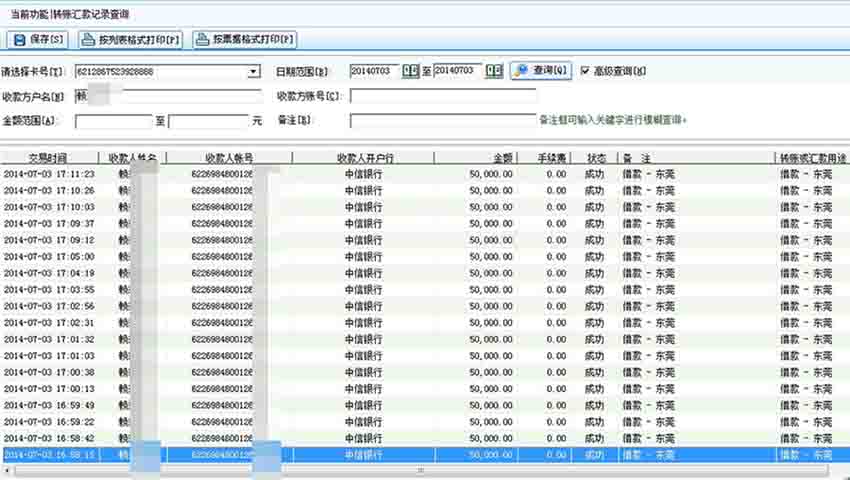Open the start date calendar picker
The image size is (850, 480).
[x=410, y=71]
